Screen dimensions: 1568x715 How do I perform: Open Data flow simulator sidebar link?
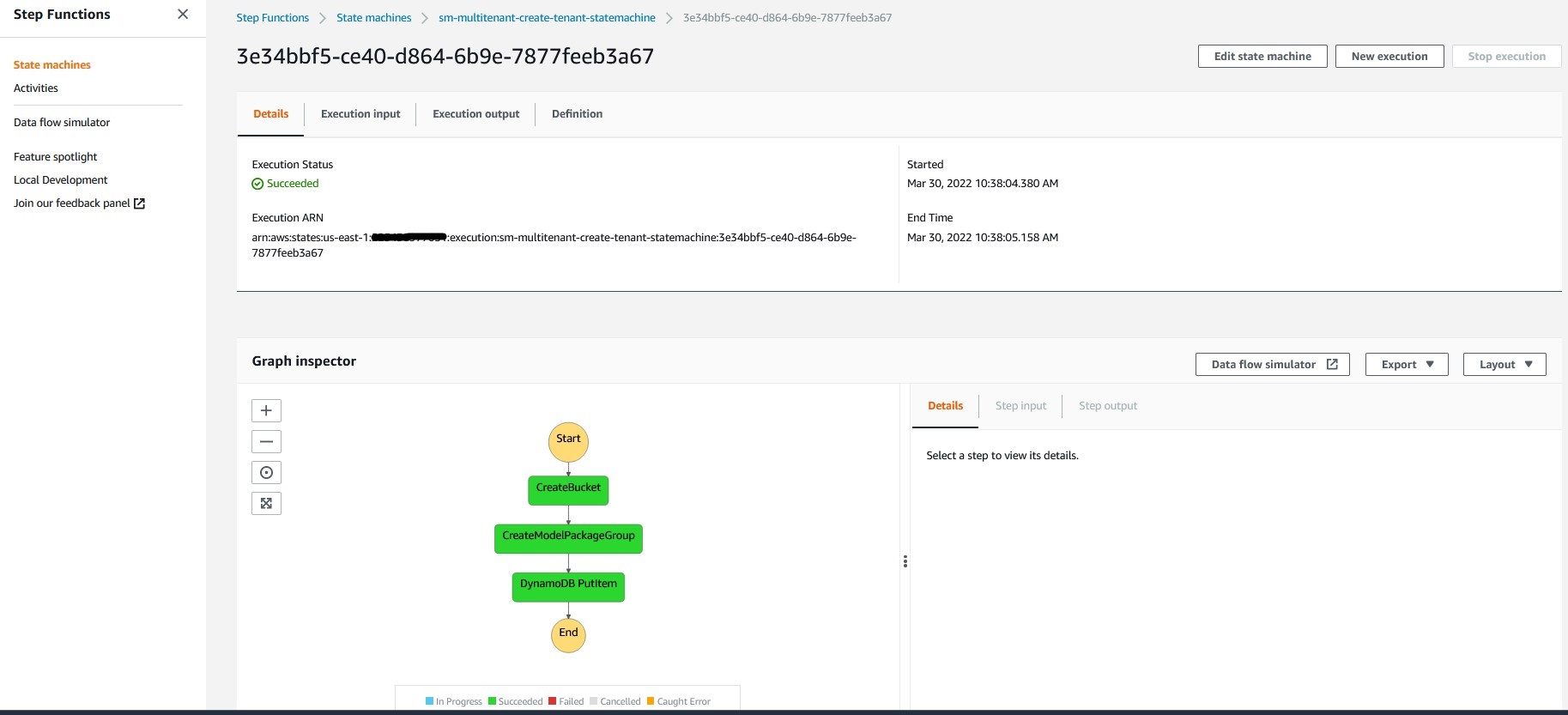pyautogui.click(x=62, y=123)
